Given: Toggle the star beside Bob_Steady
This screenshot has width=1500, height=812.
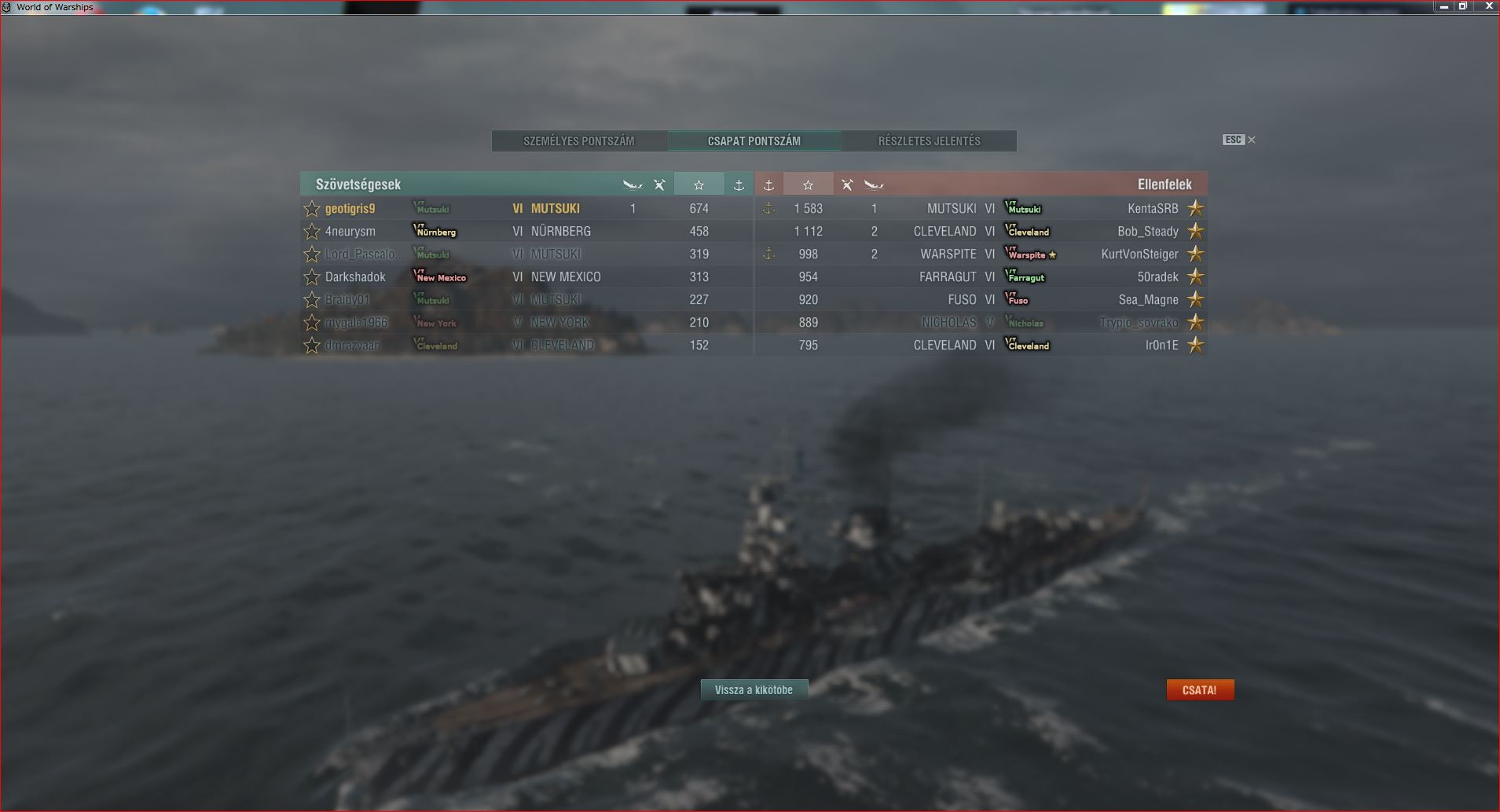Looking at the screenshot, I should [1195, 231].
